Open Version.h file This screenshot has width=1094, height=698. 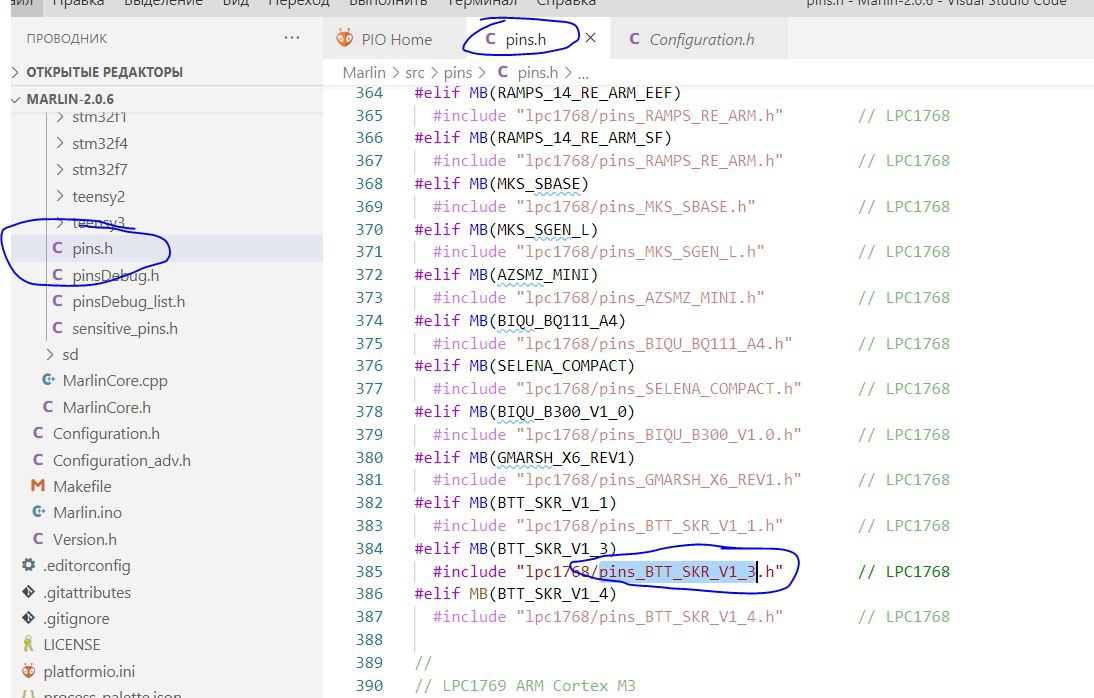pyautogui.click(x=84, y=540)
